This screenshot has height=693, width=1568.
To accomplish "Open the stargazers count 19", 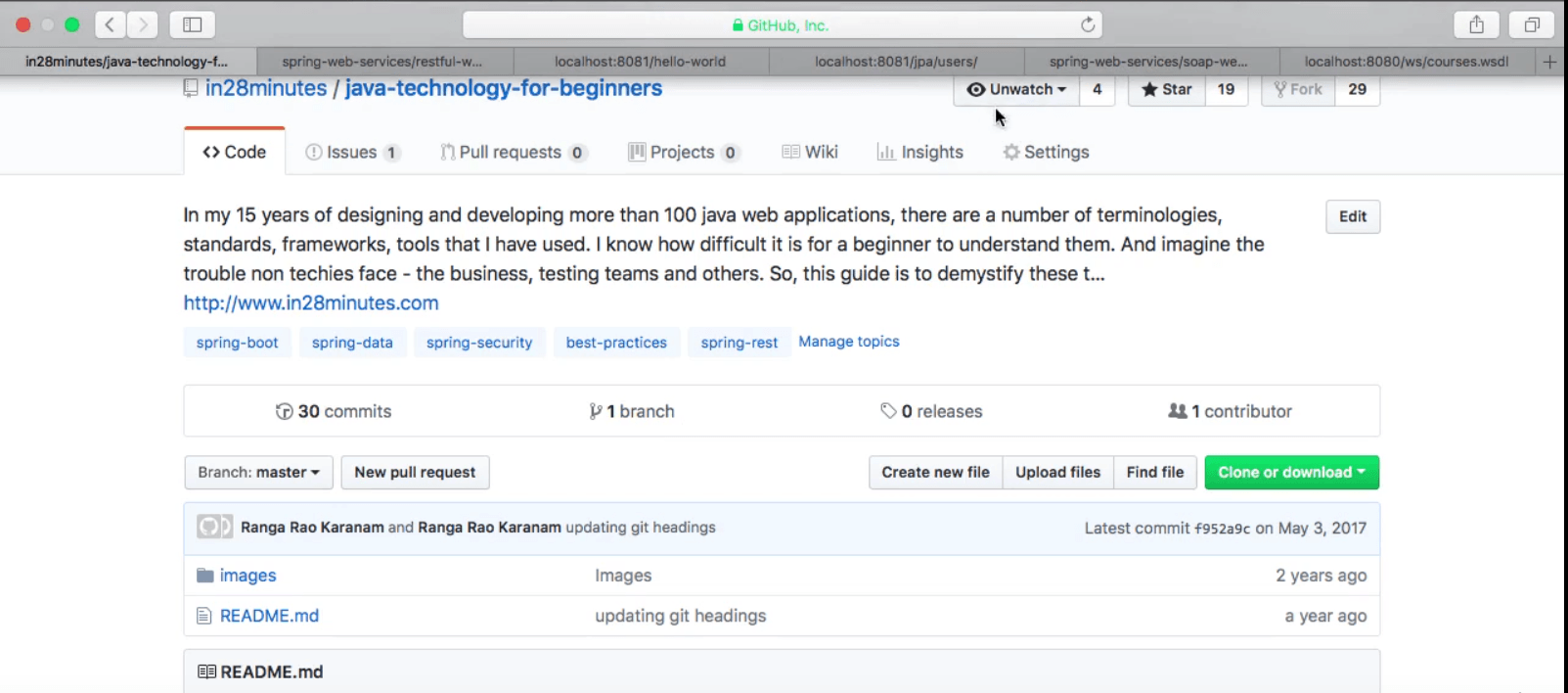I will pyautogui.click(x=1227, y=89).
